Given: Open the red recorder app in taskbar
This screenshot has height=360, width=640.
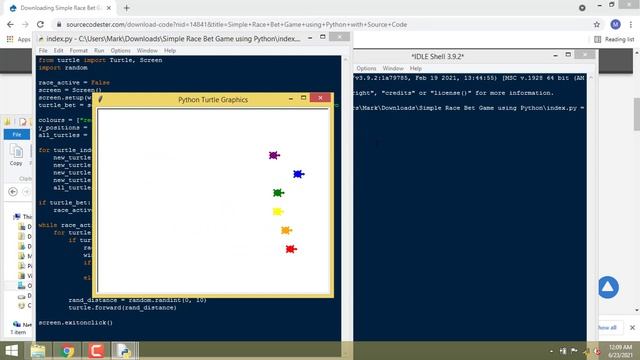Looking at the screenshot, I should [96, 351].
